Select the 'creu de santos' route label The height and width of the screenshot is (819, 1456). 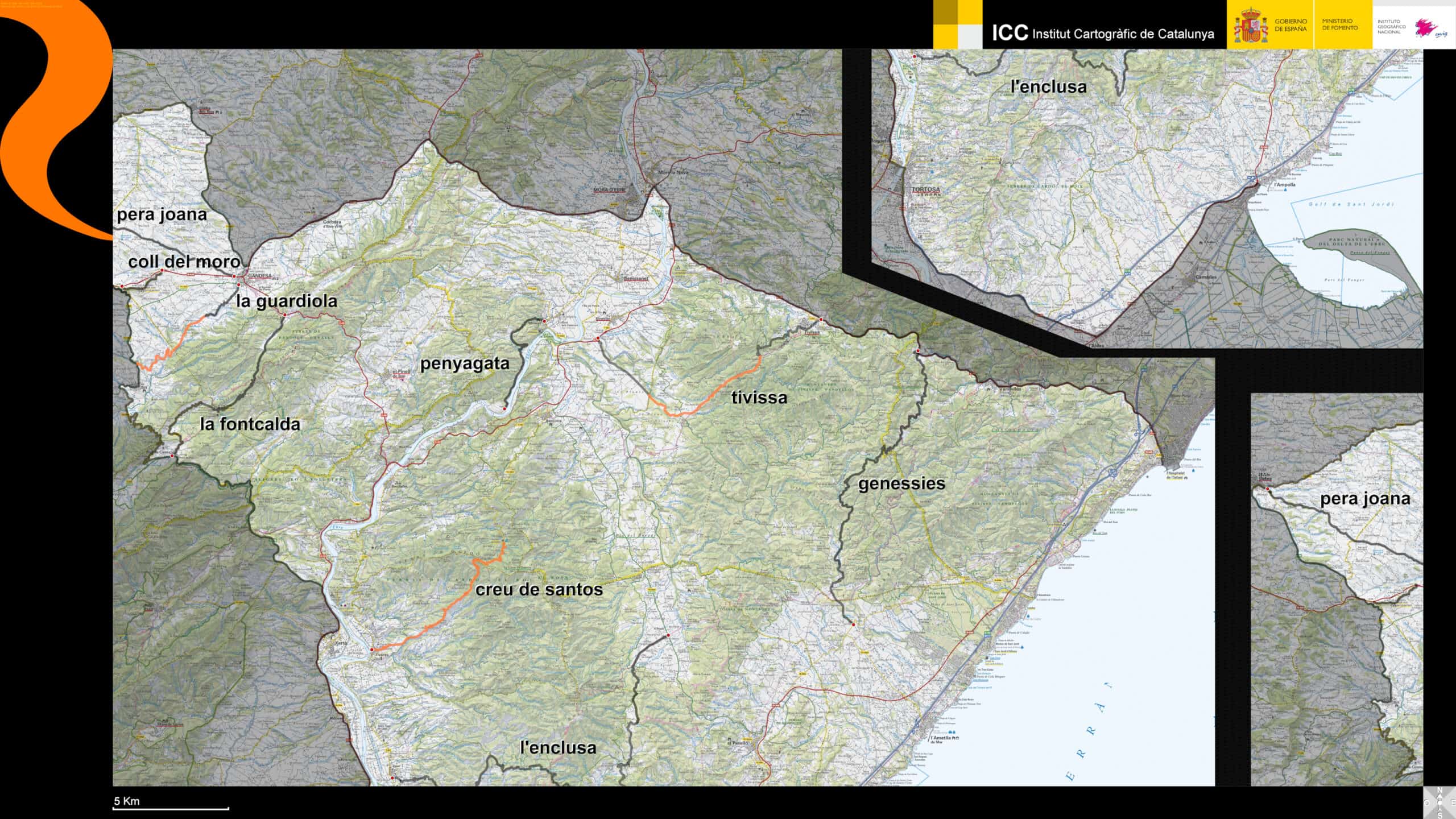pyautogui.click(x=539, y=590)
